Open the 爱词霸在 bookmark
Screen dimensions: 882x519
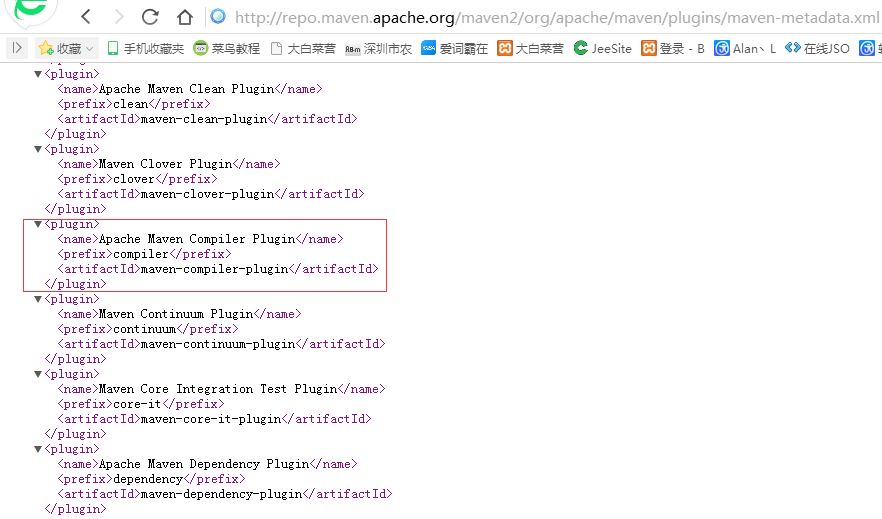point(454,48)
